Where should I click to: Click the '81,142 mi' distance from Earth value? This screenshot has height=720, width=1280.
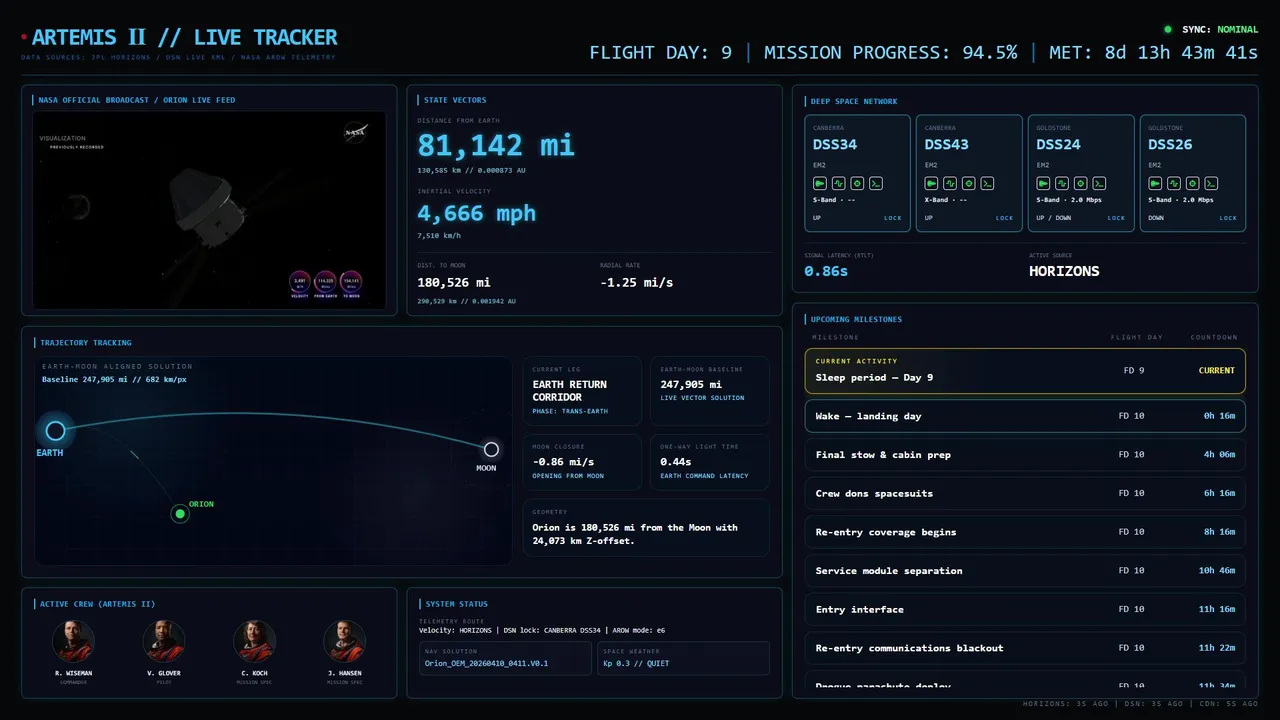pyautogui.click(x=496, y=146)
